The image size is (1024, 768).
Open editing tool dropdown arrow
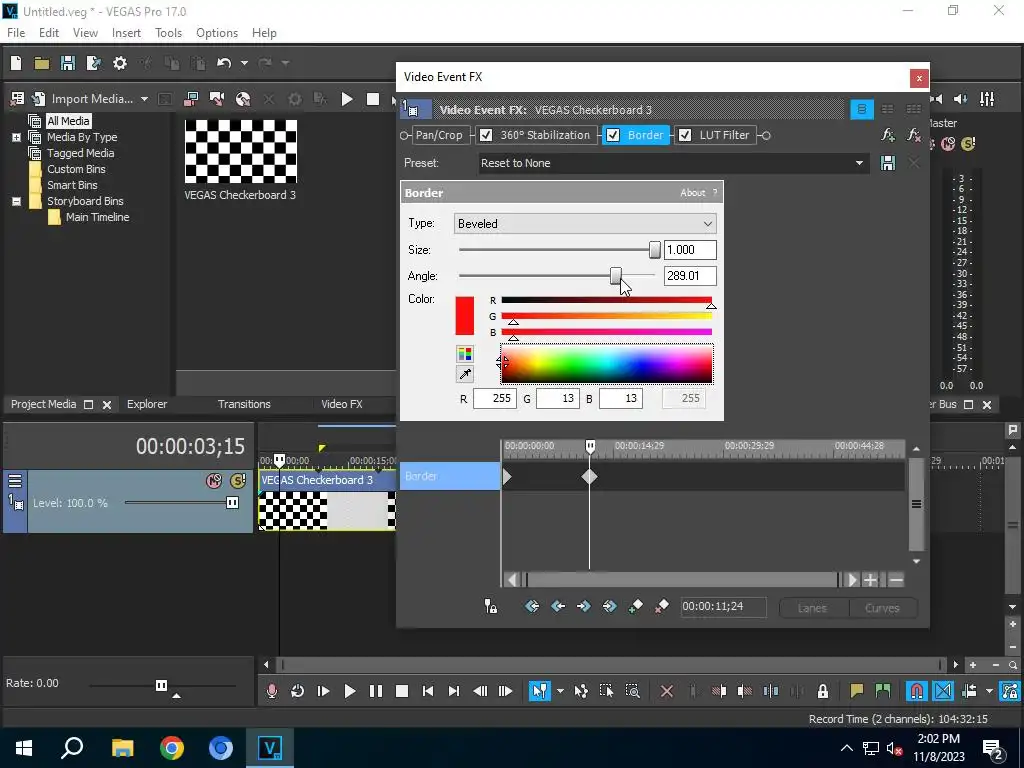click(x=560, y=691)
